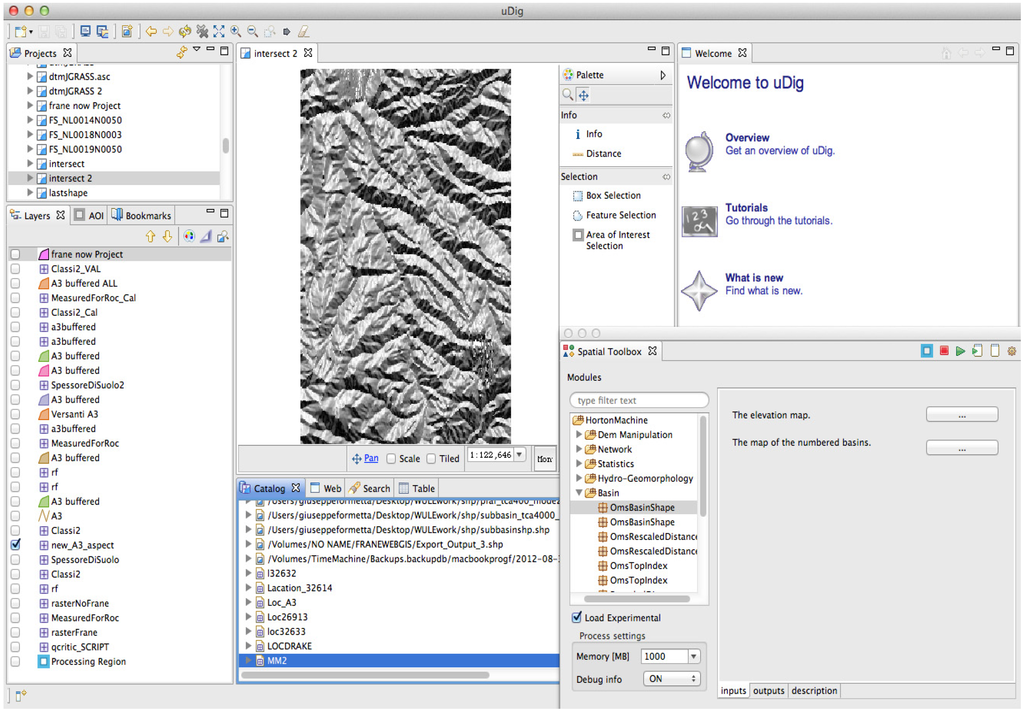Click the yellow Back arrow in toolbar
This screenshot has height=713, width=1024.
[x=150, y=31]
